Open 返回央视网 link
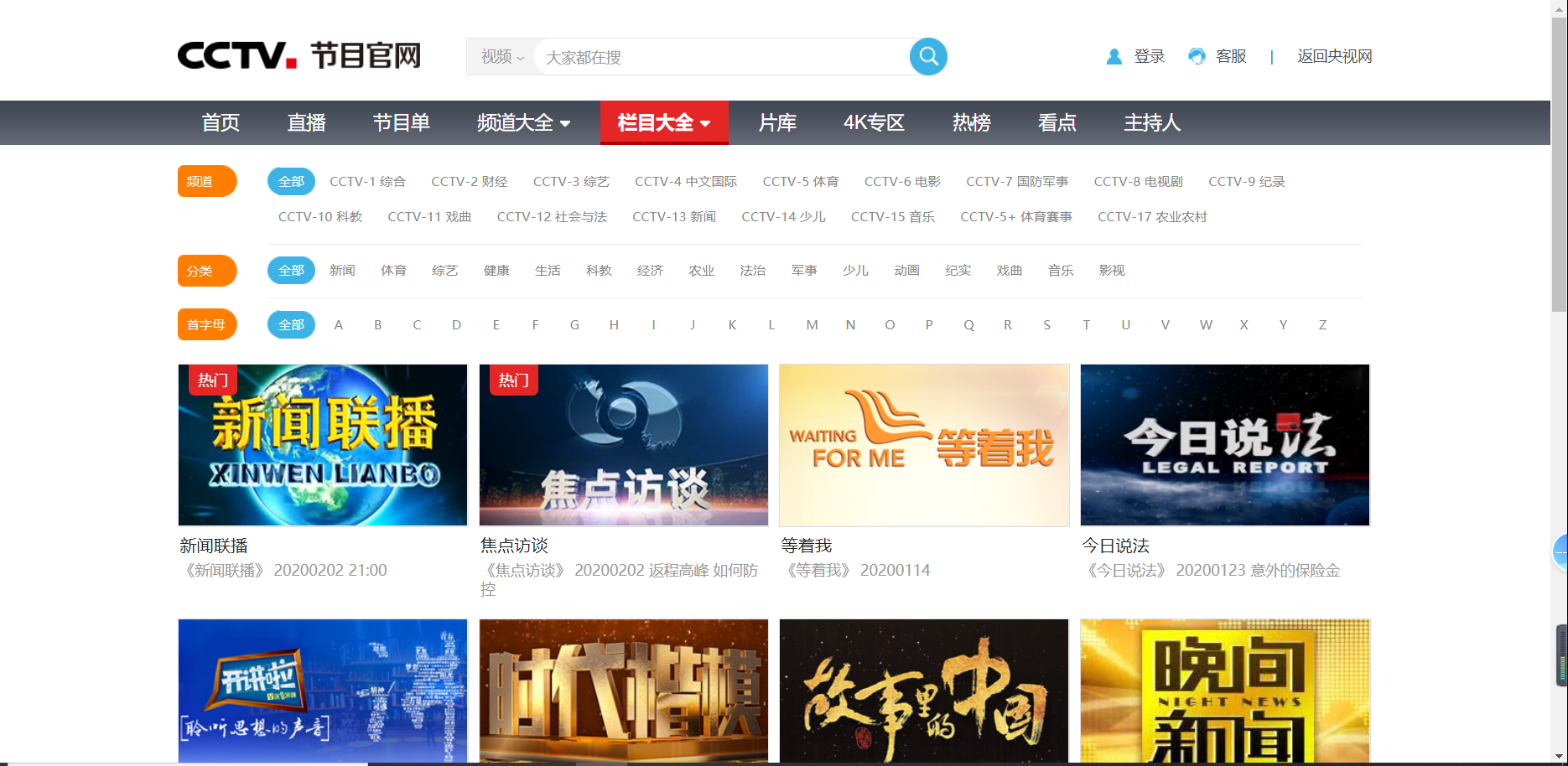 coord(1333,56)
